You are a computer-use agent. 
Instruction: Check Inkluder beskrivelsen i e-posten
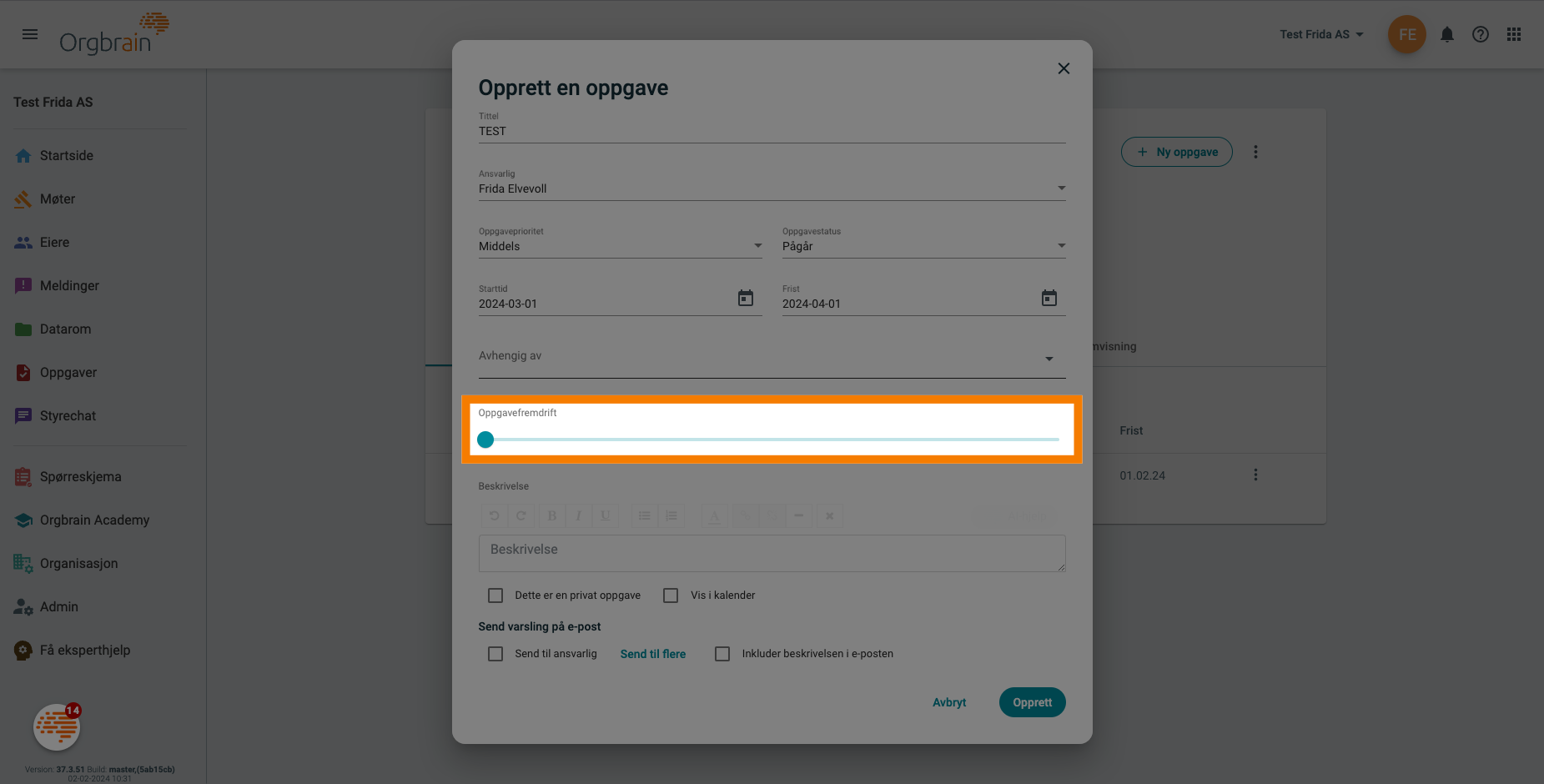[x=722, y=654]
